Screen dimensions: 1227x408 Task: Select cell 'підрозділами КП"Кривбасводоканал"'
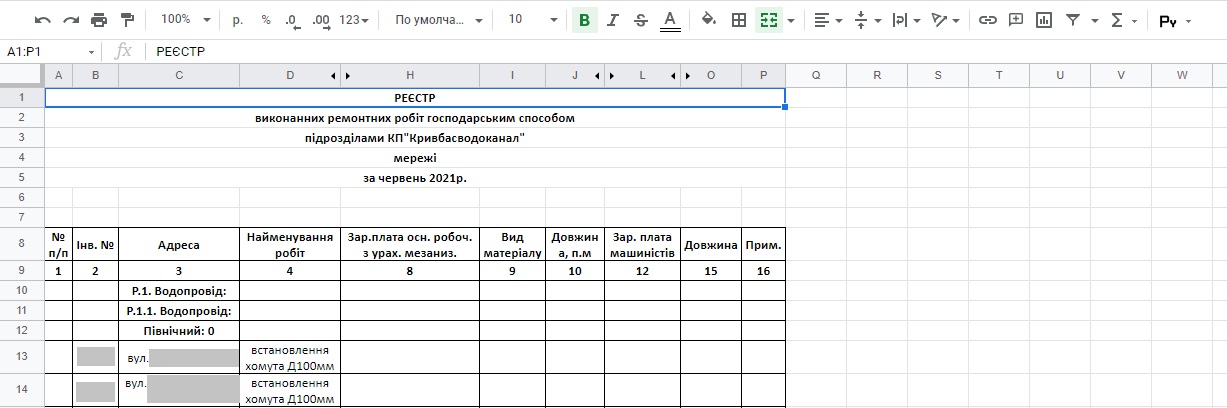pos(415,138)
